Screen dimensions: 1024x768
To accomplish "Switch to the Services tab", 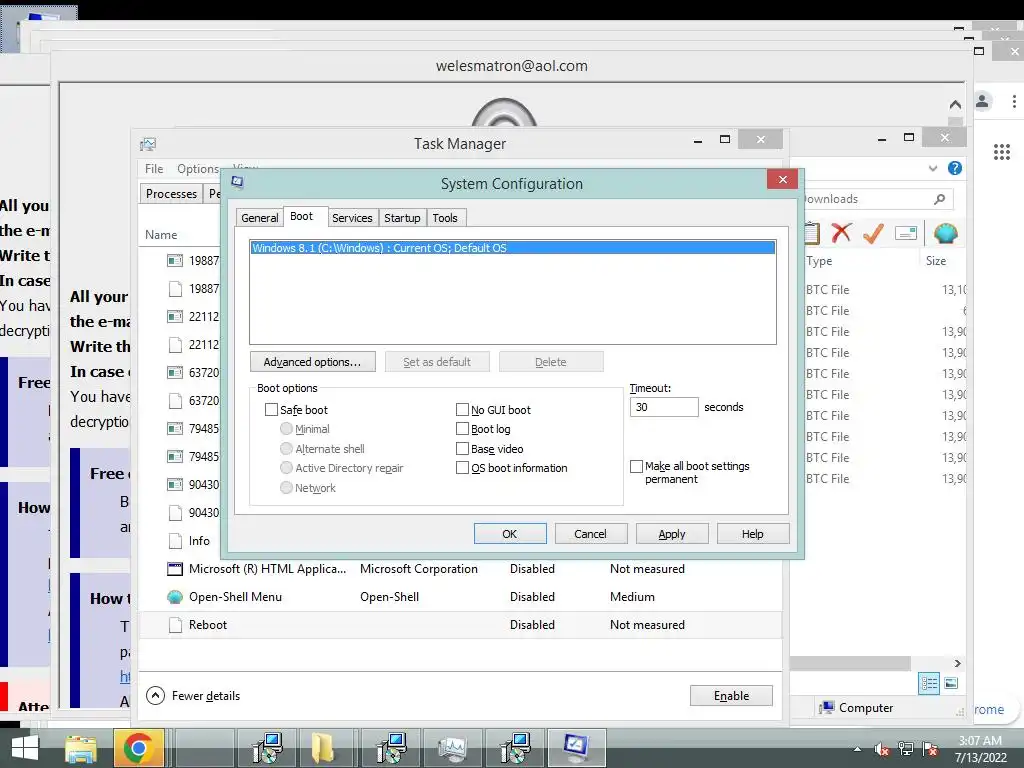I will [352, 217].
